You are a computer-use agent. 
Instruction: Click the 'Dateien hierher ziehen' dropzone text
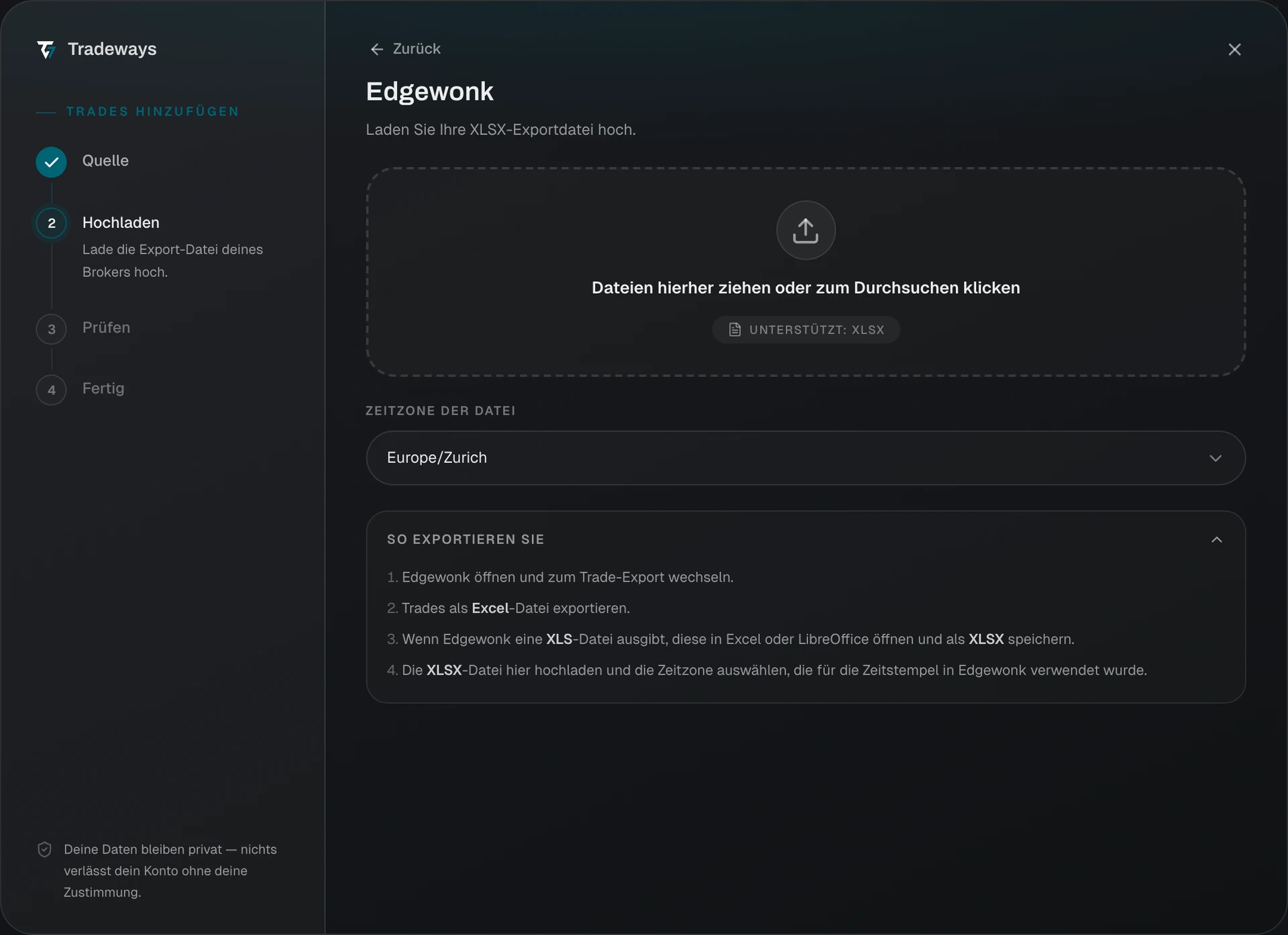point(806,288)
